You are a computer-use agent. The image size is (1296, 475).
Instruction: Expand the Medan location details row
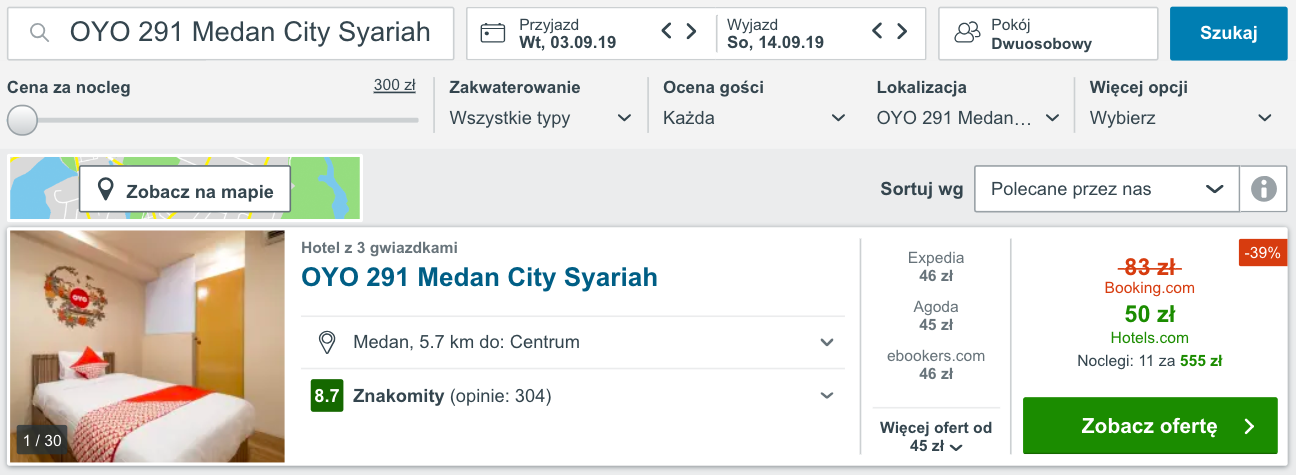827,343
